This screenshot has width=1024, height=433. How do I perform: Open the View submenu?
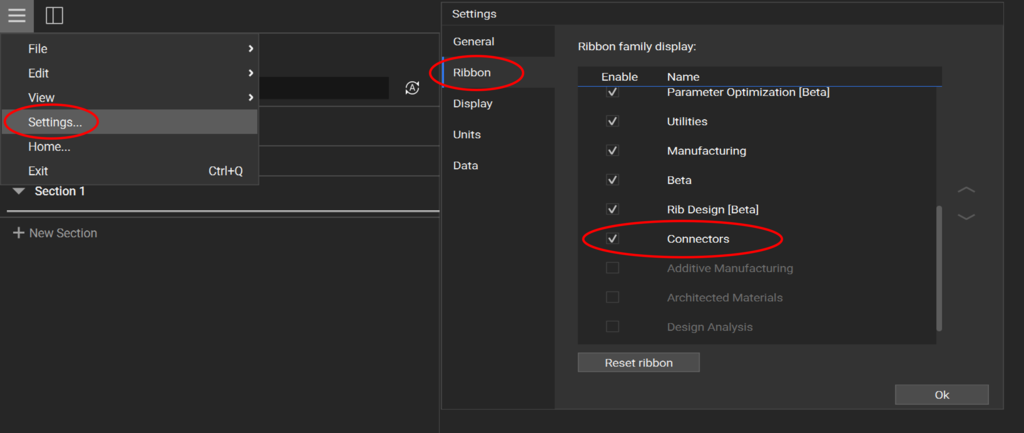point(130,97)
